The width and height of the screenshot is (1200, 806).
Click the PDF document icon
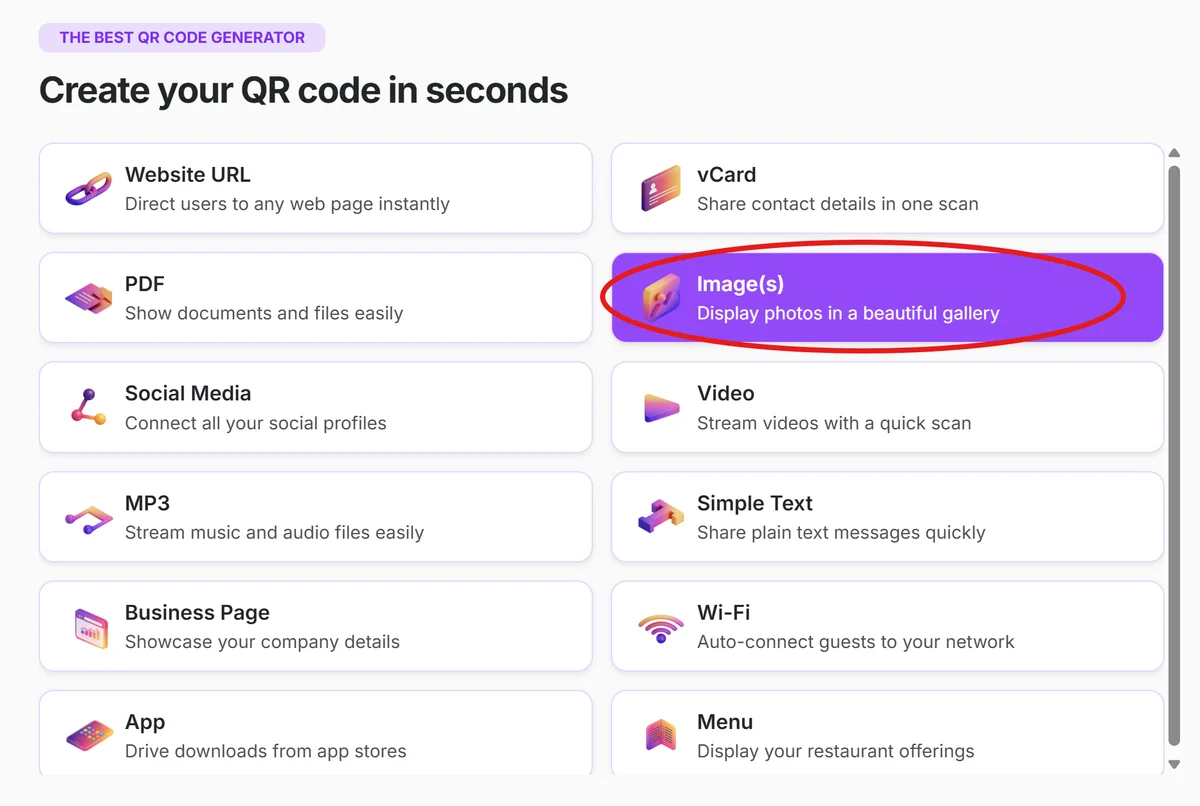tap(90, 297)
